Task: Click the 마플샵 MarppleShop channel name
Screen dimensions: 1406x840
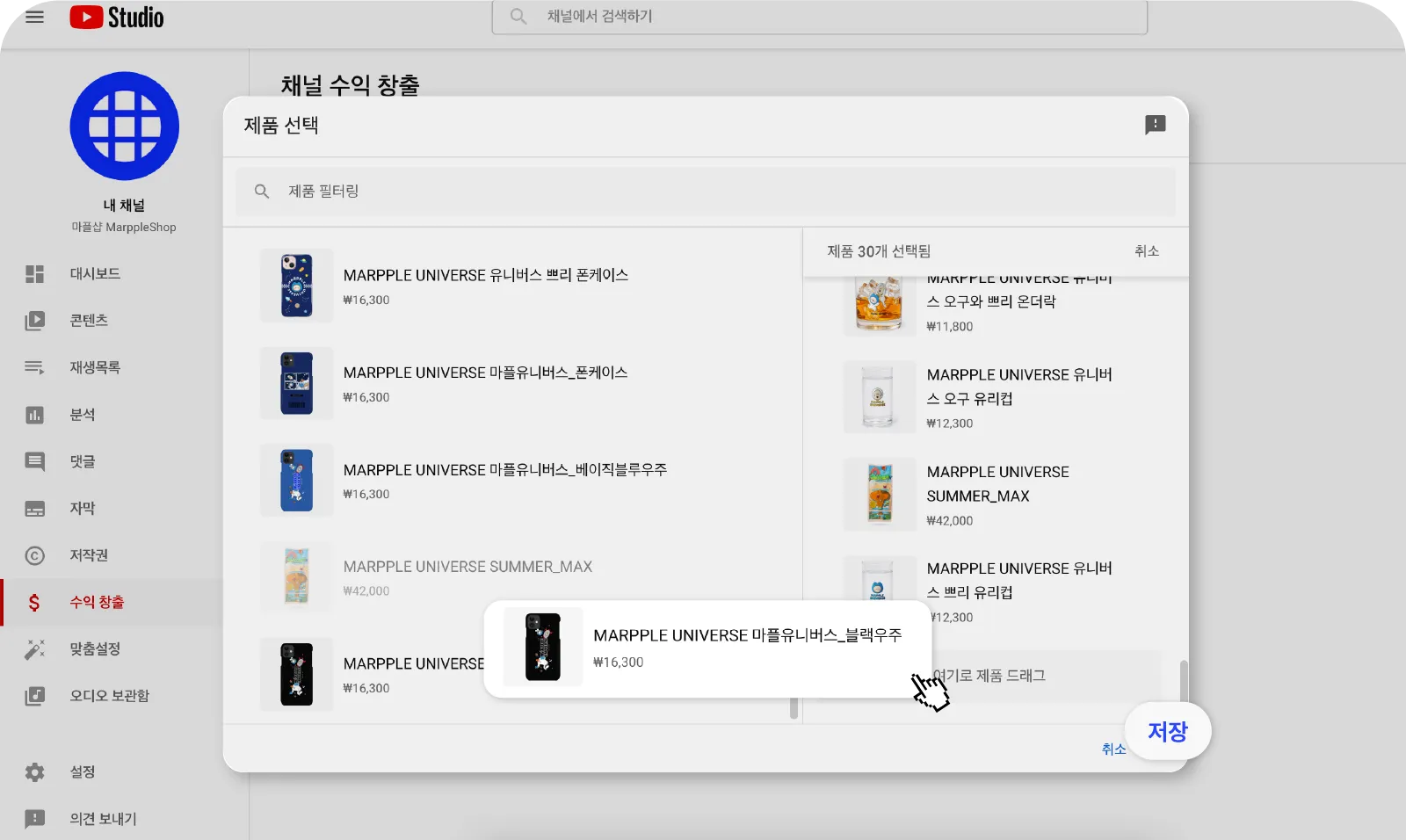Action: [124, 227]
